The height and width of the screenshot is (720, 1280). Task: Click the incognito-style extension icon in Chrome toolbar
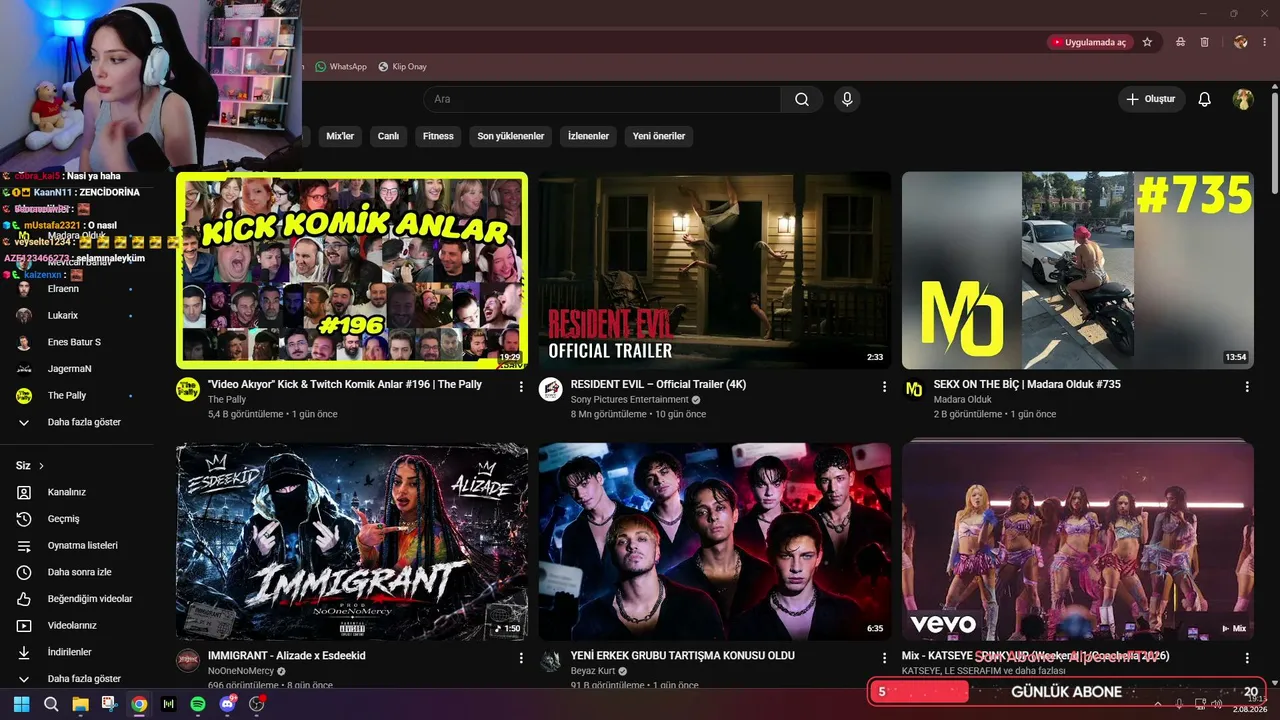click(1181, 42)
